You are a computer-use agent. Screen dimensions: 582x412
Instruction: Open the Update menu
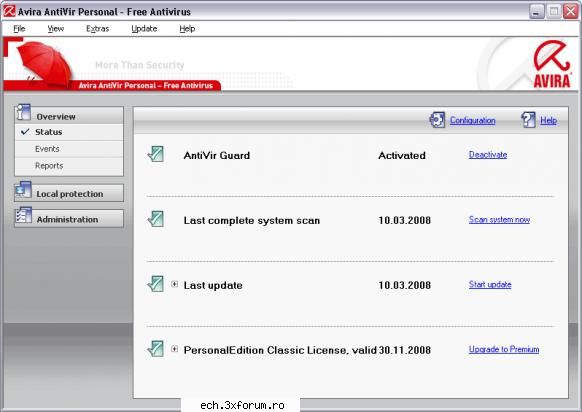click(x=144, y=29)
